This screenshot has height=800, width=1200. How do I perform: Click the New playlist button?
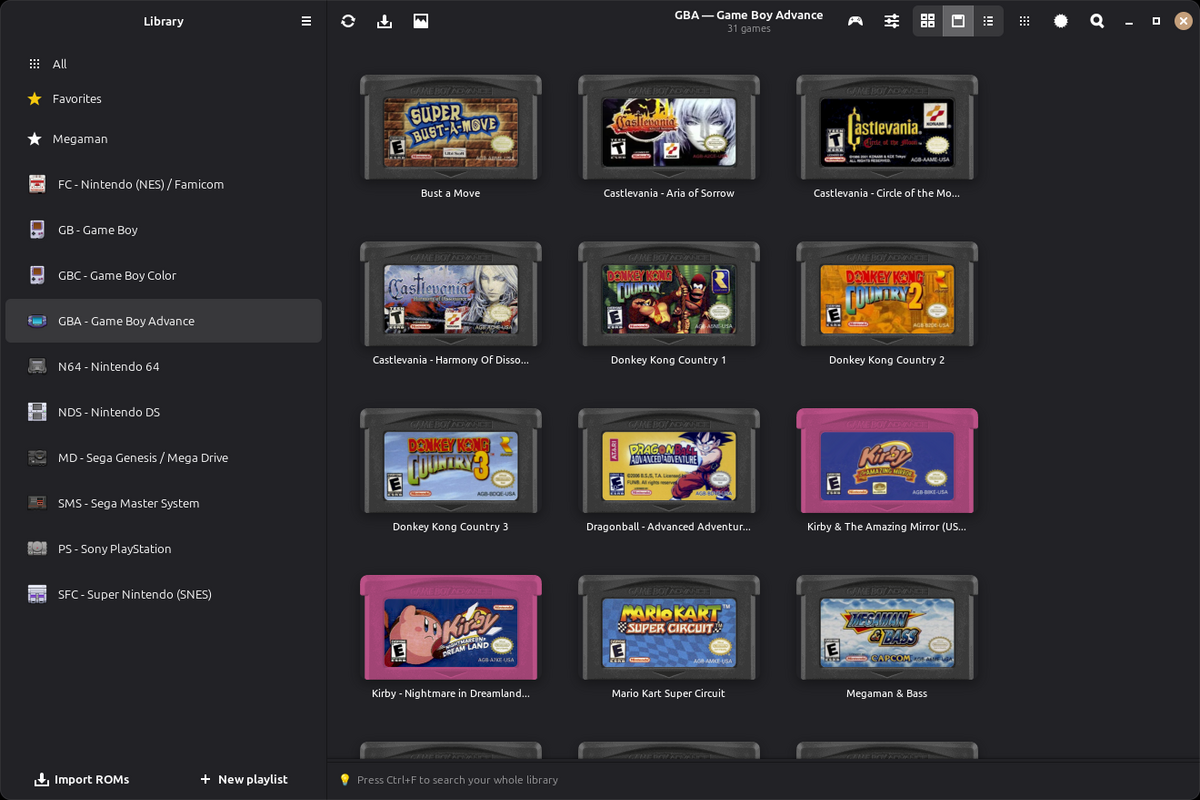(x=243, y=779)
